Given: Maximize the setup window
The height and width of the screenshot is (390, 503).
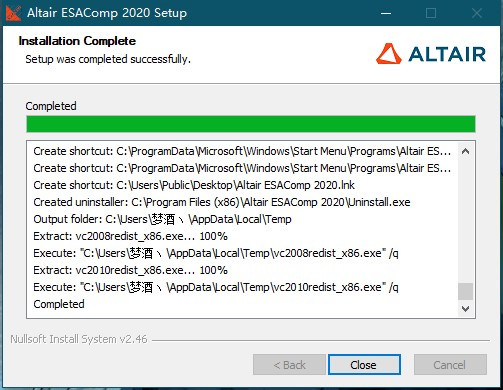Looking at the screenshot, I should coord(431,13).
